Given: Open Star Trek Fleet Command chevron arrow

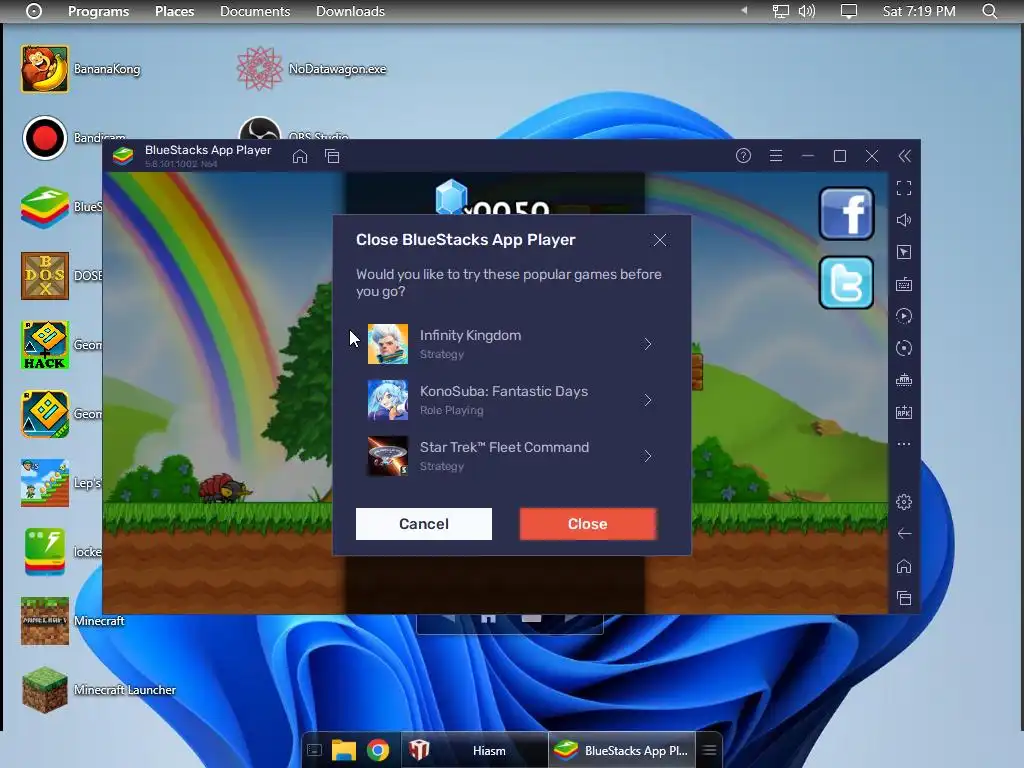Looking at the screenshot, I should pyautogui.click(x=647, y=456).
